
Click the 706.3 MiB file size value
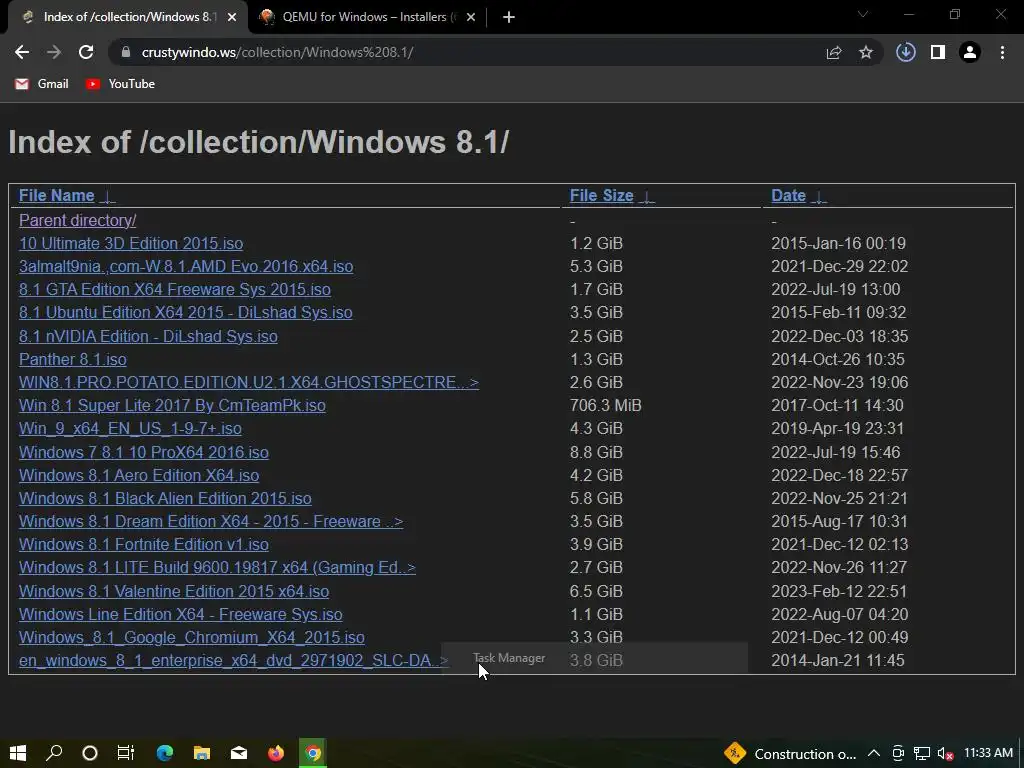tap(605, 406)
